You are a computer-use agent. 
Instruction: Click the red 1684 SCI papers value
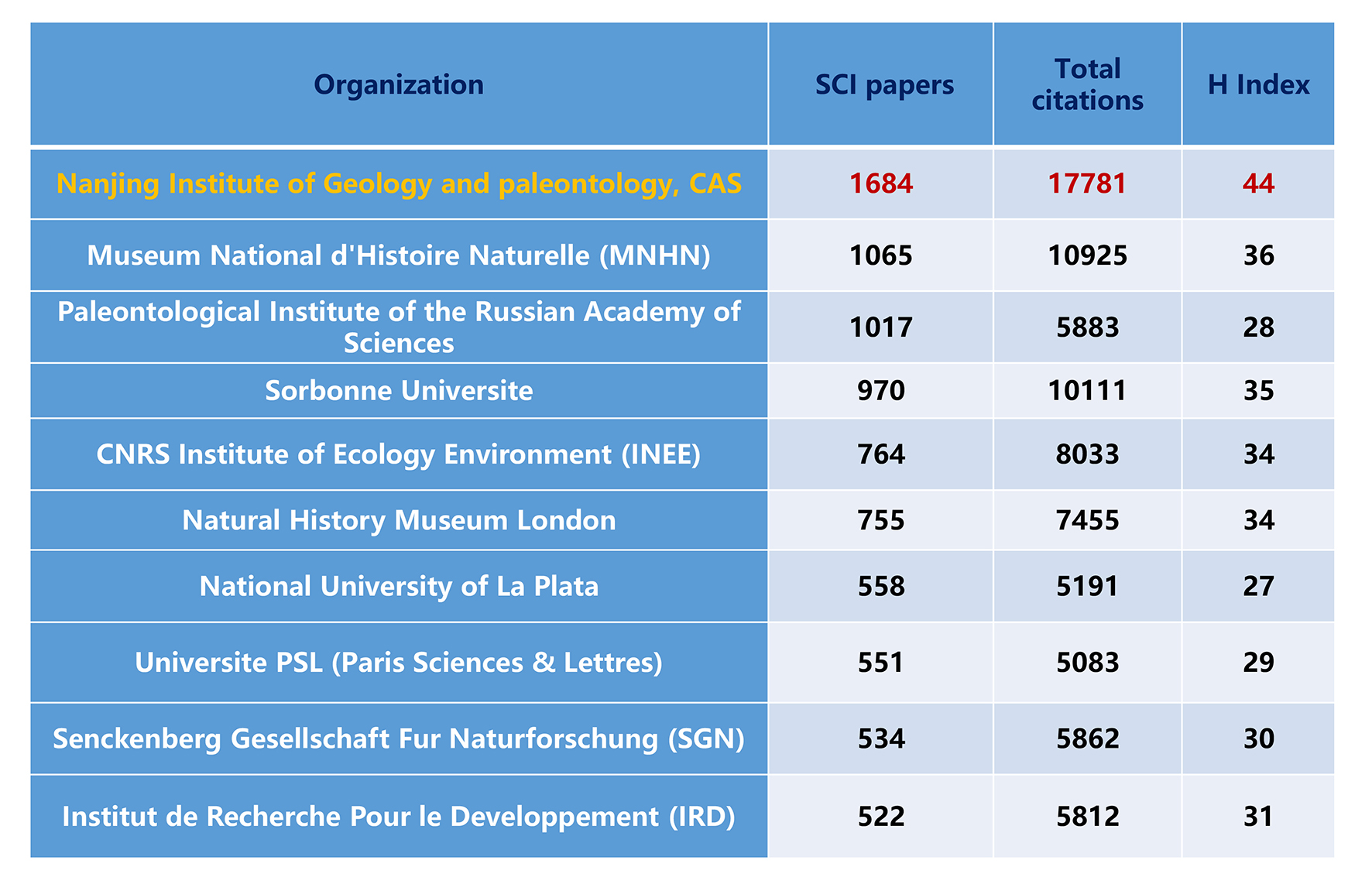click(881, 183)
